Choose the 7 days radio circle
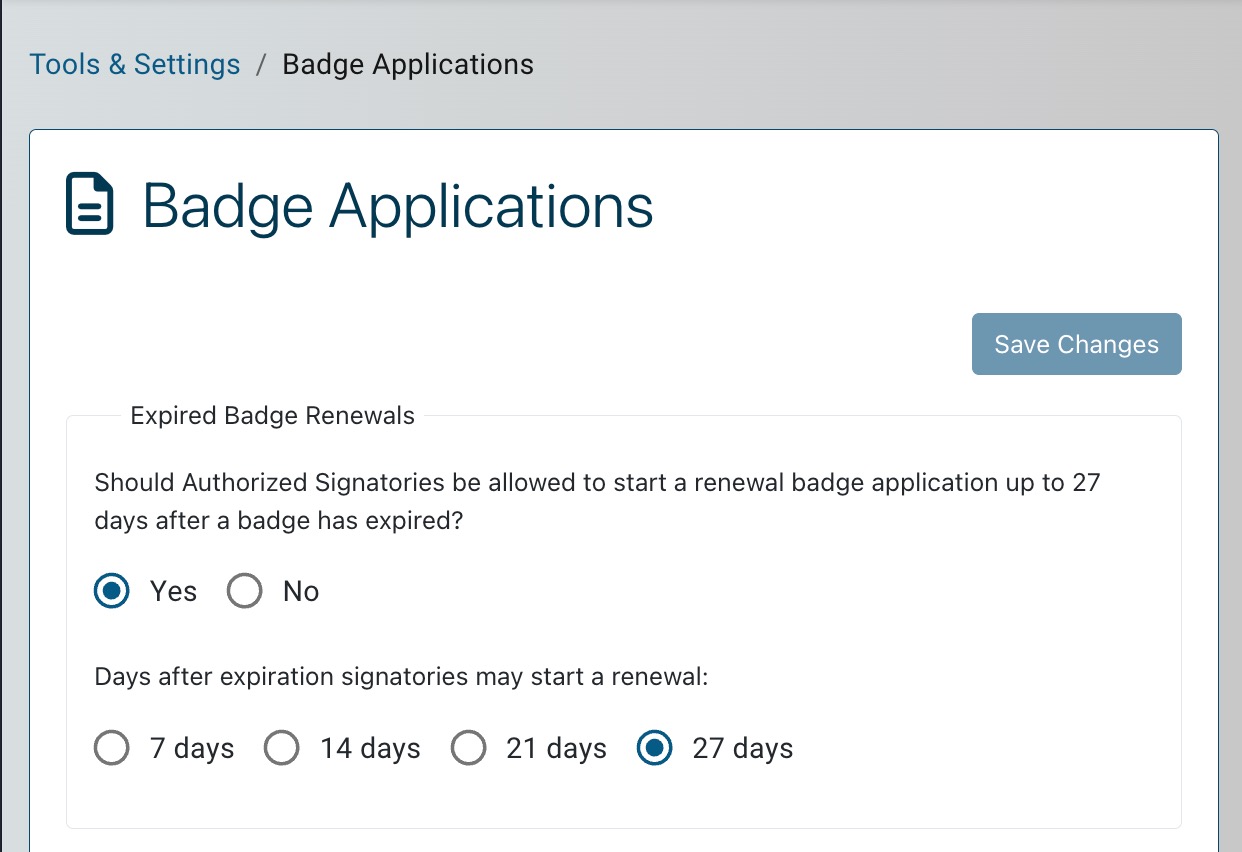Viewport: 1242px width, 852px height. (112, 748)
